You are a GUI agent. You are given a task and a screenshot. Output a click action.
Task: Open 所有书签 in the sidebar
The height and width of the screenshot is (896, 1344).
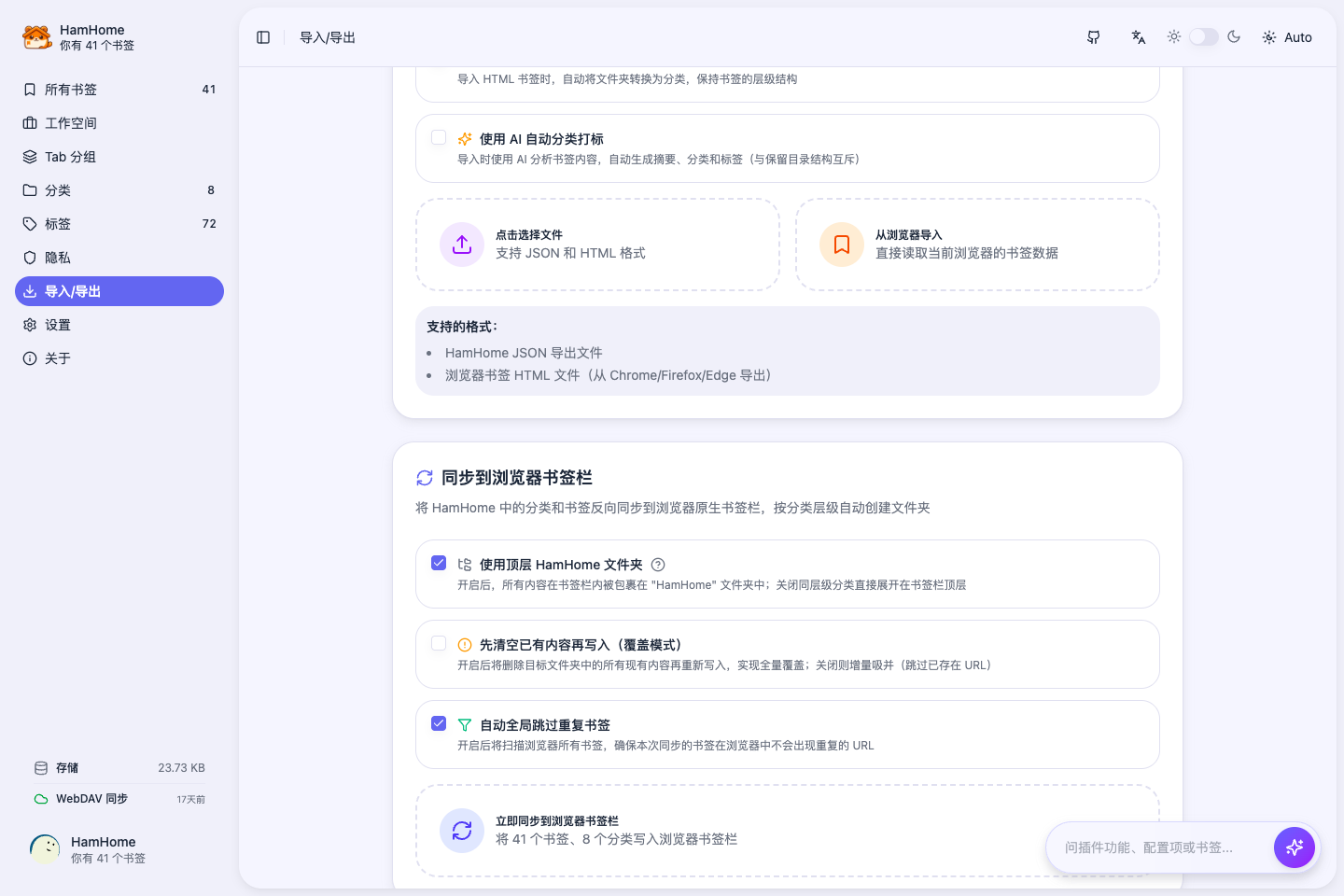[119, 90]
